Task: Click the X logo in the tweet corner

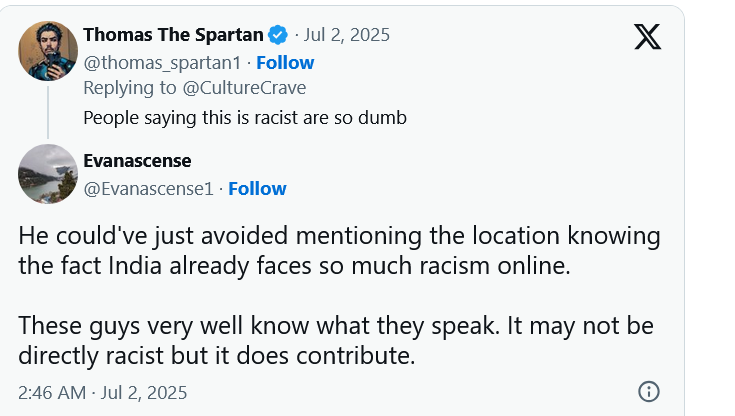Action: [x=647, y=37]
